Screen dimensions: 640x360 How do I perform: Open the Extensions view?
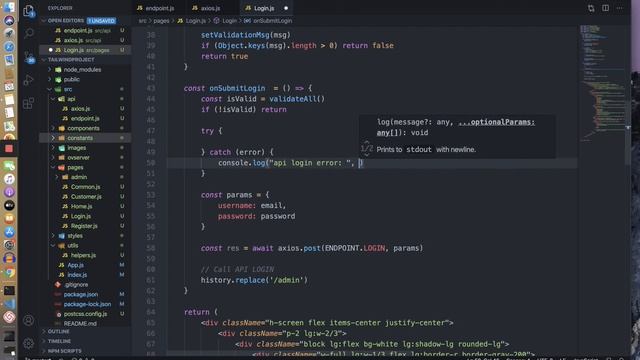[x=29, y=103]
